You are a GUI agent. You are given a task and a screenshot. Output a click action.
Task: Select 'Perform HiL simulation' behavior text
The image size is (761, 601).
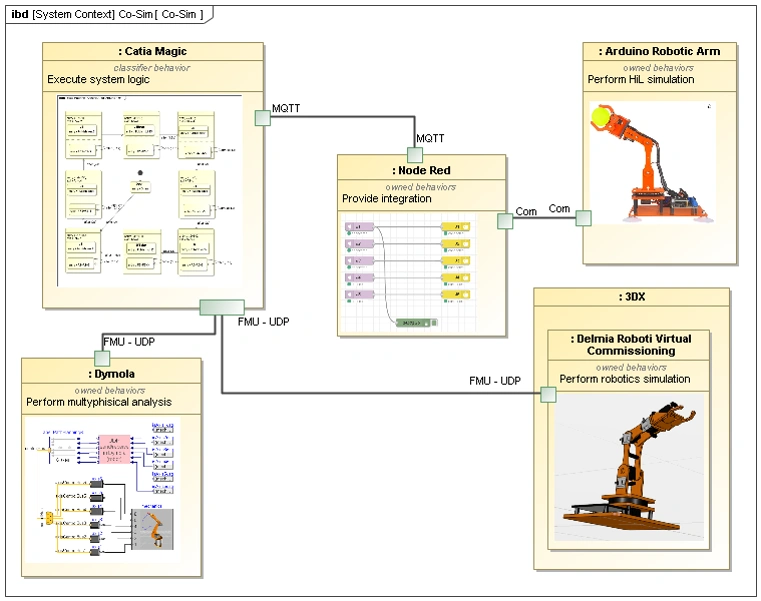[x=641, y=79]
